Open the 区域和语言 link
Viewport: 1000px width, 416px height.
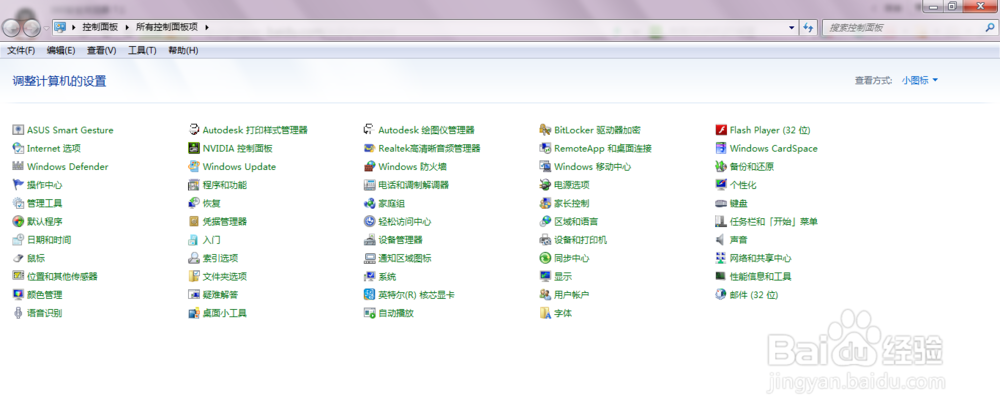(x=576, y=222)
